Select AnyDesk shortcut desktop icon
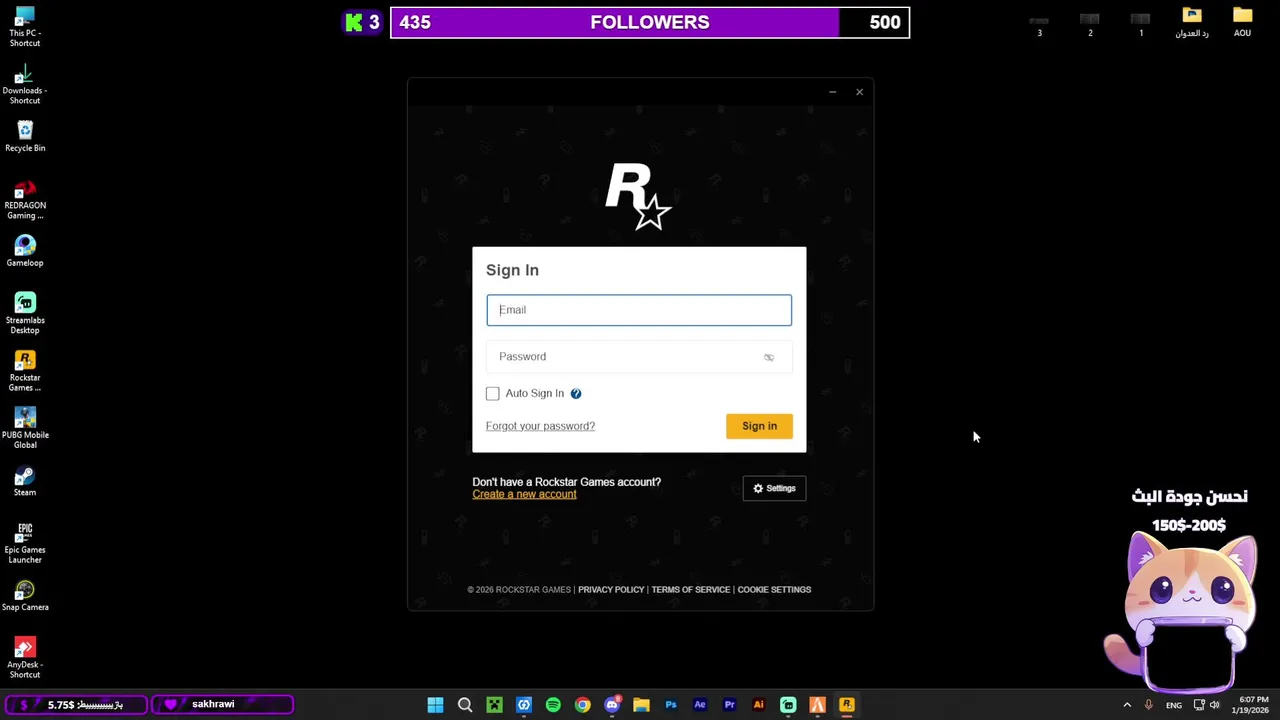1280x720 pixels. pos(25,659)
